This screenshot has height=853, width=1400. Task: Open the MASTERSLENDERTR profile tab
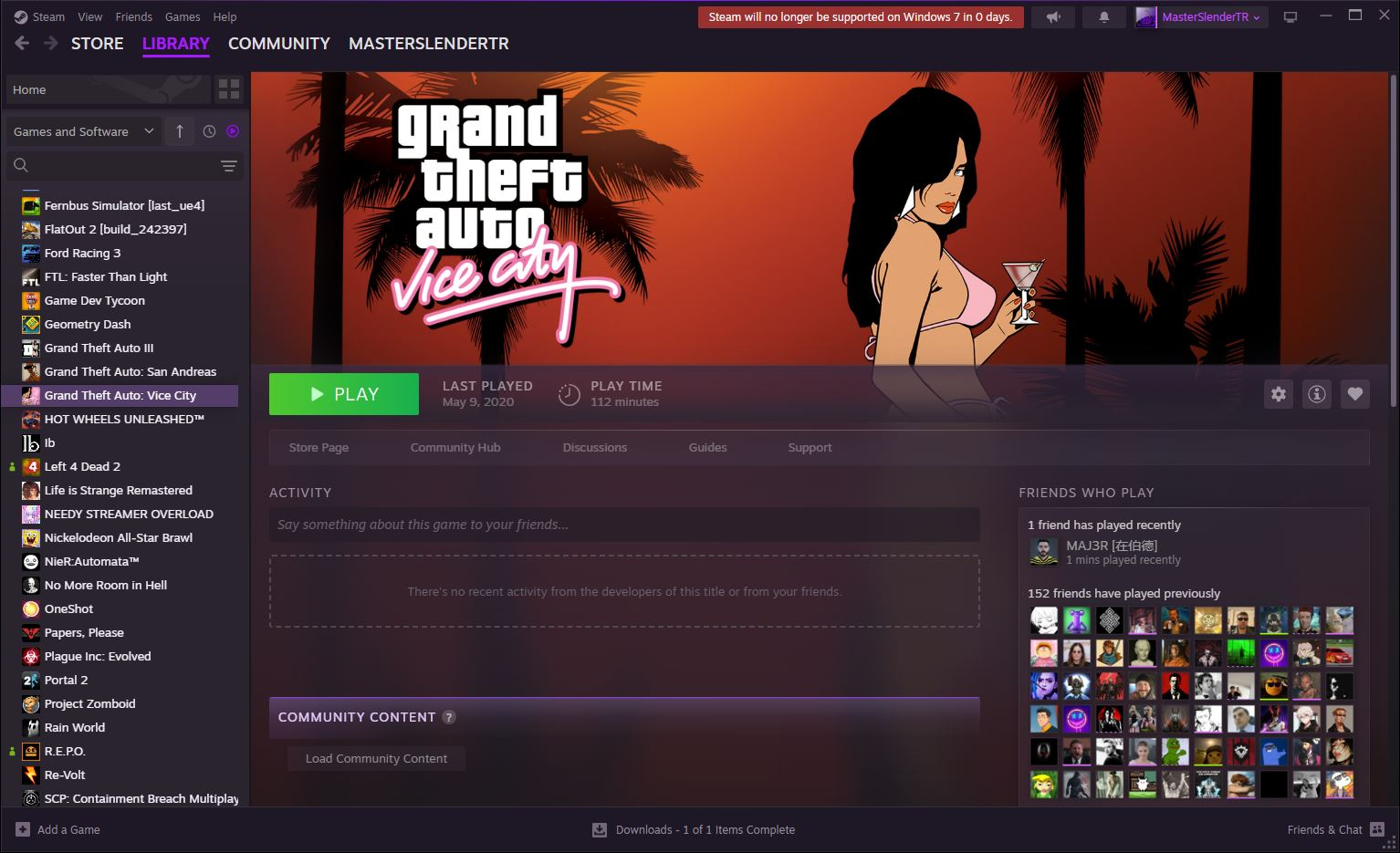(429, 43)
